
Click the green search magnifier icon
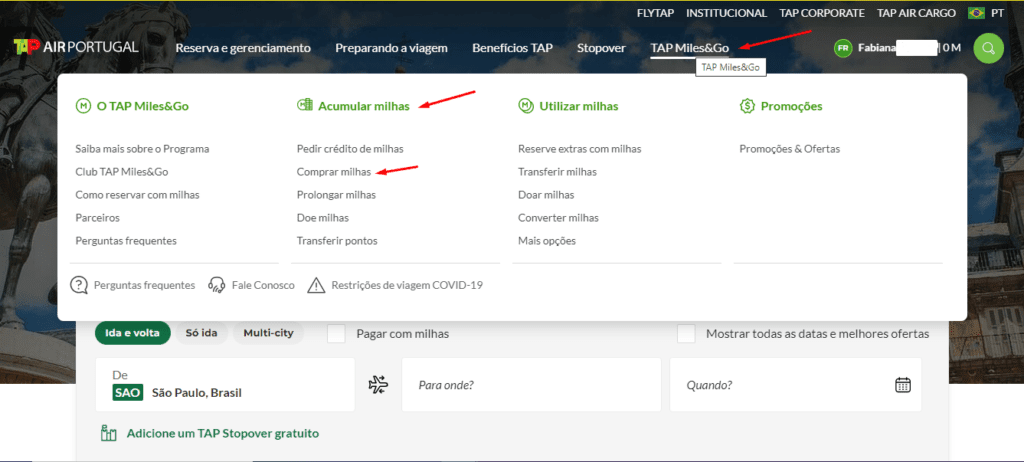tap(988, 48)
